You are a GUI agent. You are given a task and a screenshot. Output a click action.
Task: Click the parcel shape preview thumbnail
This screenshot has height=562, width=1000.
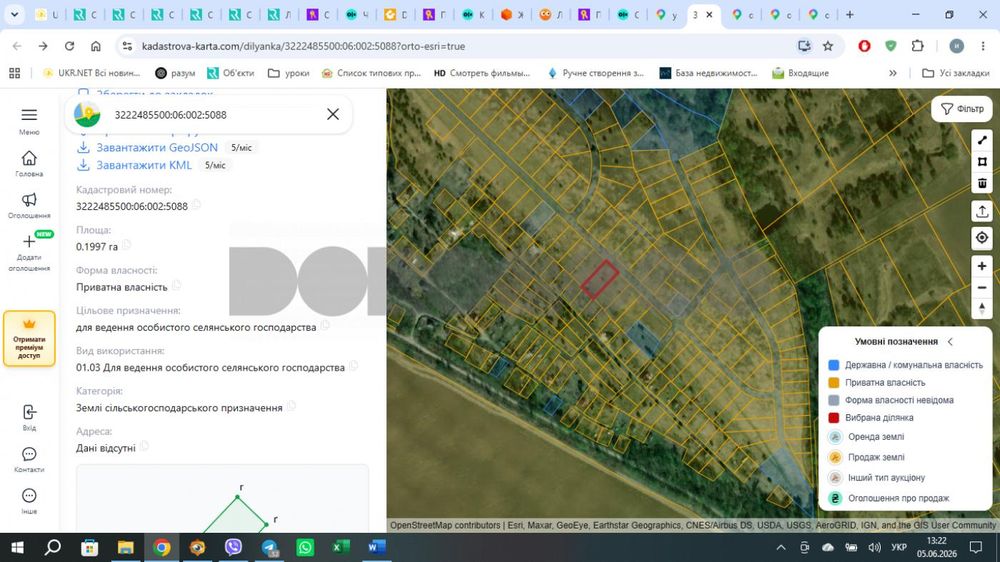click(x=222, y=498)
